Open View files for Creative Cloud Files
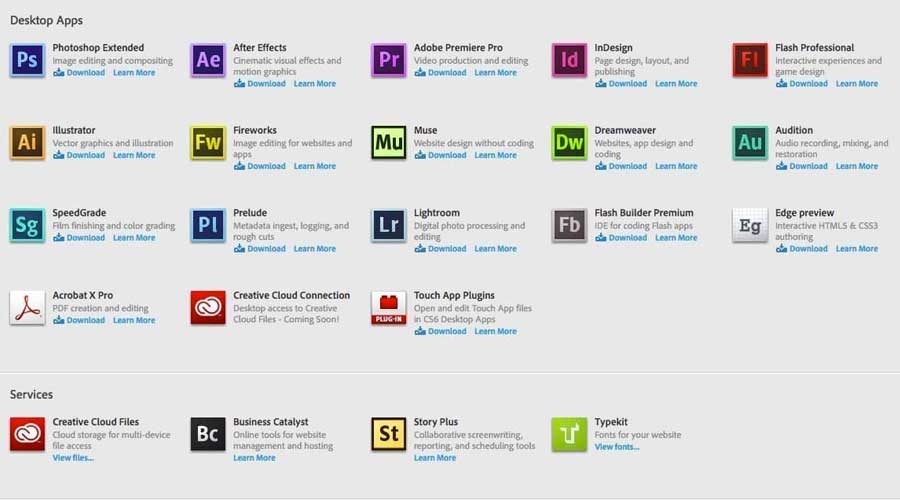This screenshot has height=500, width=900. 73,458
